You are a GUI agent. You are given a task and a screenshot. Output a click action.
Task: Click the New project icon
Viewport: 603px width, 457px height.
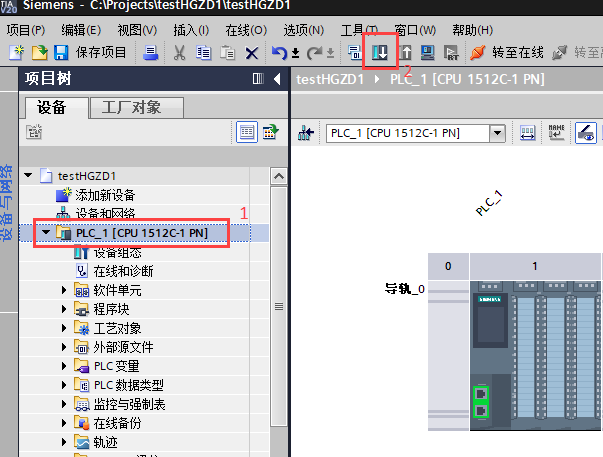click(x=16, y=52)
